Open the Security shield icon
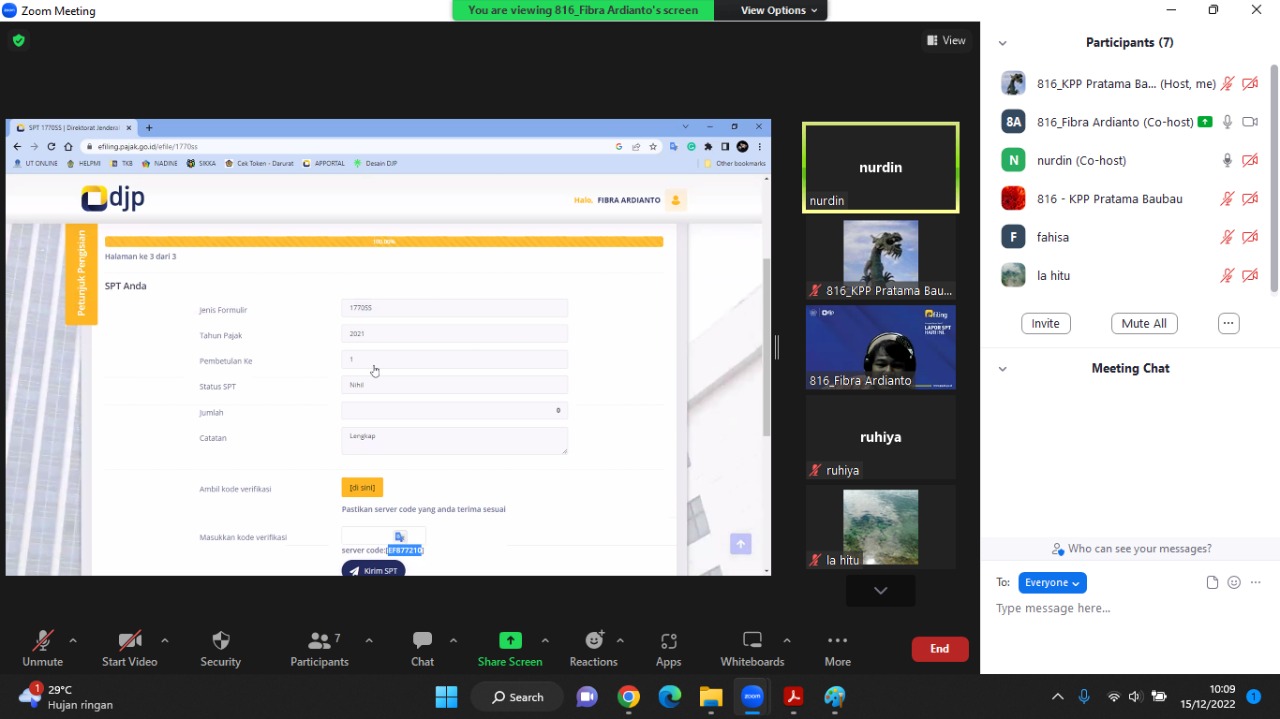Image resolution: width=1280 pixels, height=719 pixels. point(221,641)
